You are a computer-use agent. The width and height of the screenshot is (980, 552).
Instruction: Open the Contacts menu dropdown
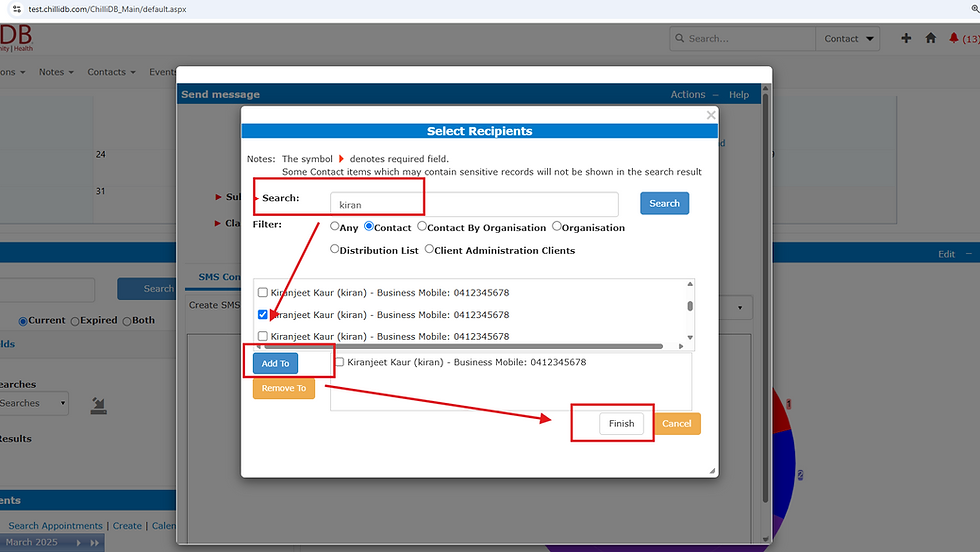111,72
